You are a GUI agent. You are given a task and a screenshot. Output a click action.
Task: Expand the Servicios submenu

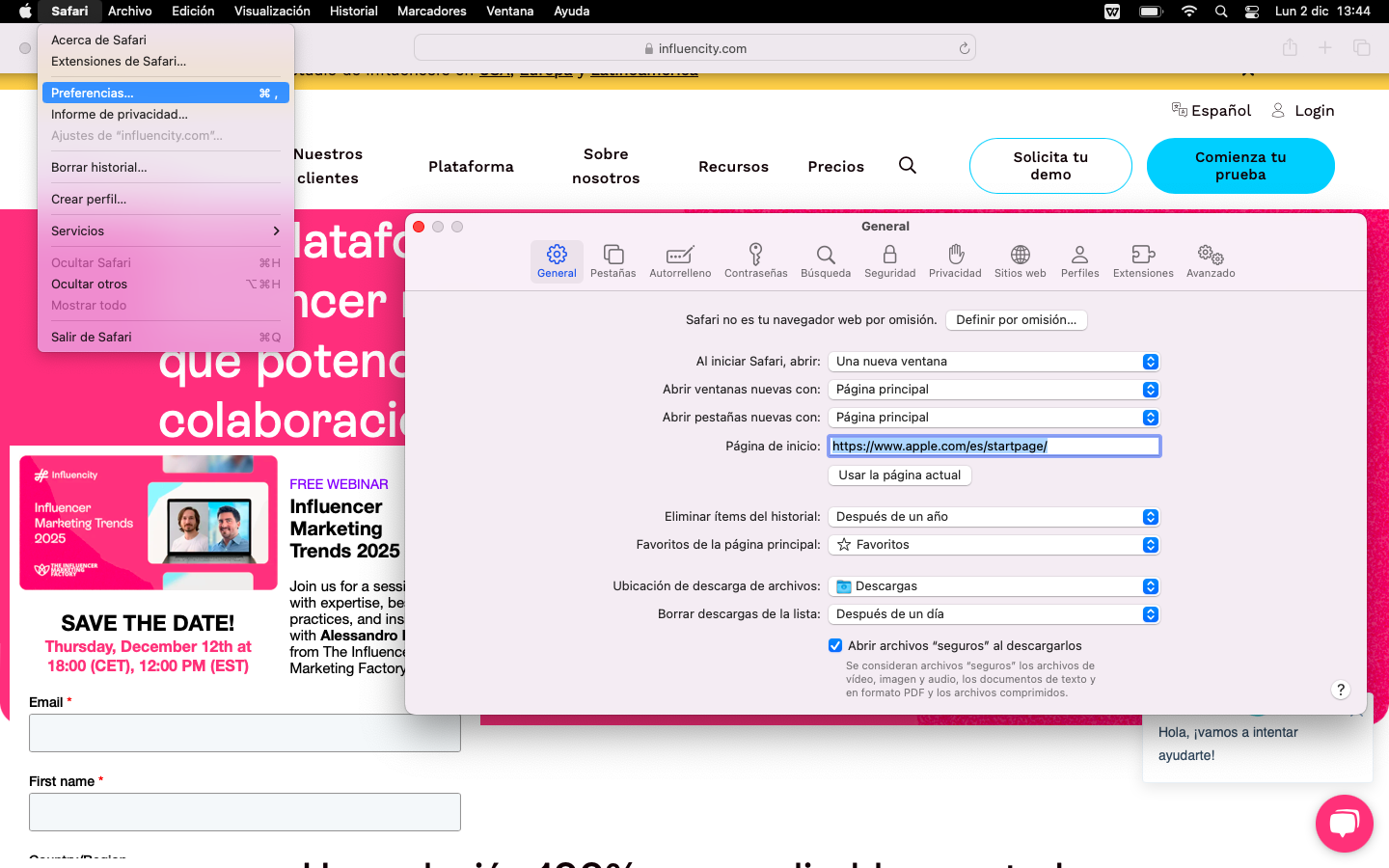[x=166, y=231]
